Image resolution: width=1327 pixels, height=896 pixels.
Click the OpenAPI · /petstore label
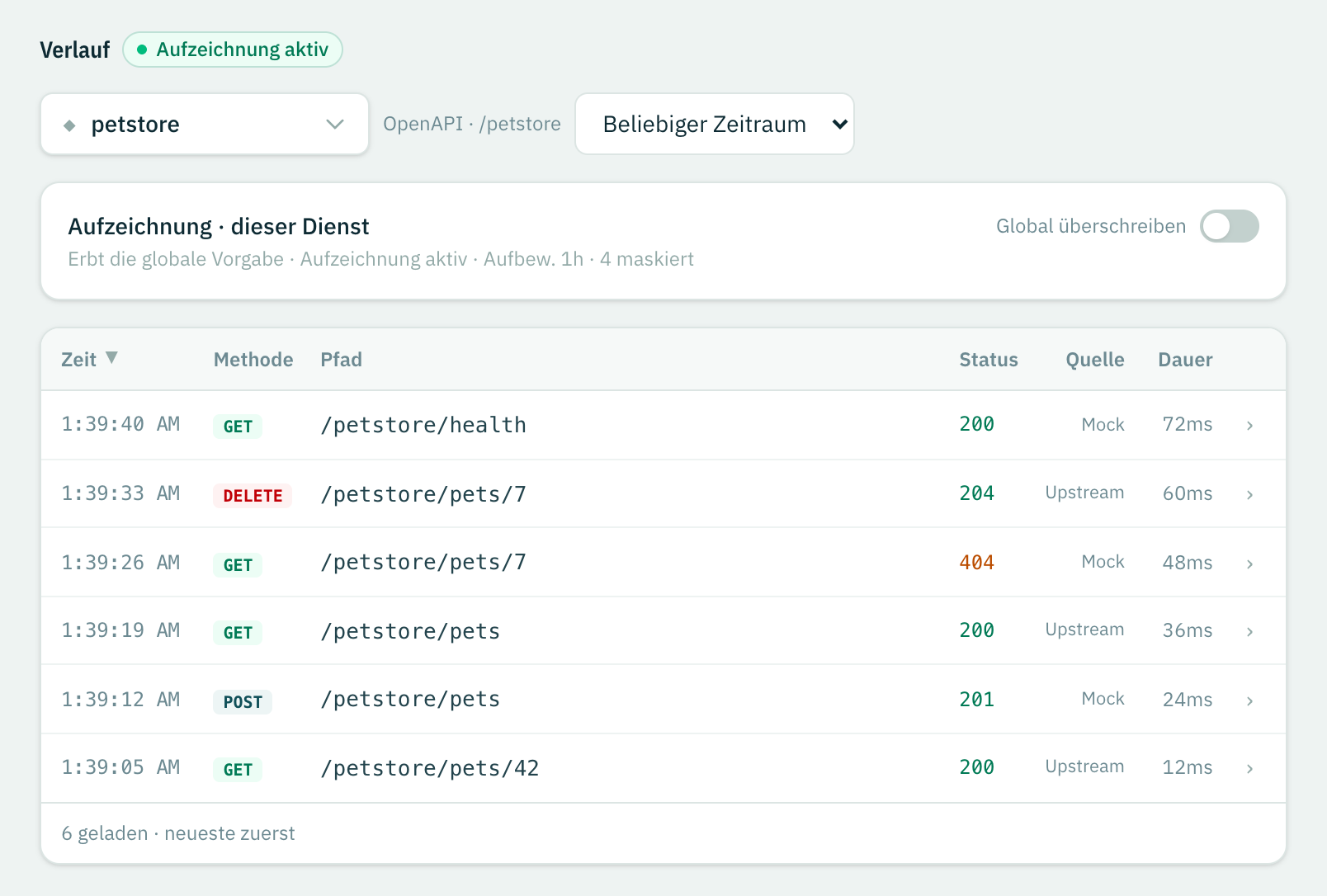pos(472,124)
